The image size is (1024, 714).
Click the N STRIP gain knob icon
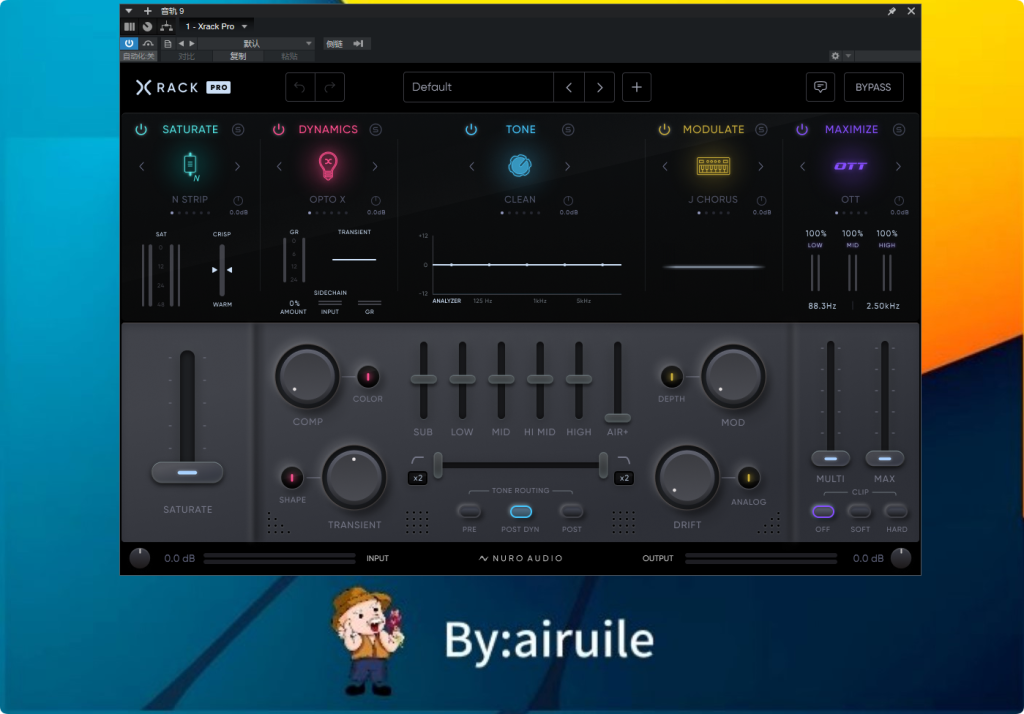(x=238, y=201)
